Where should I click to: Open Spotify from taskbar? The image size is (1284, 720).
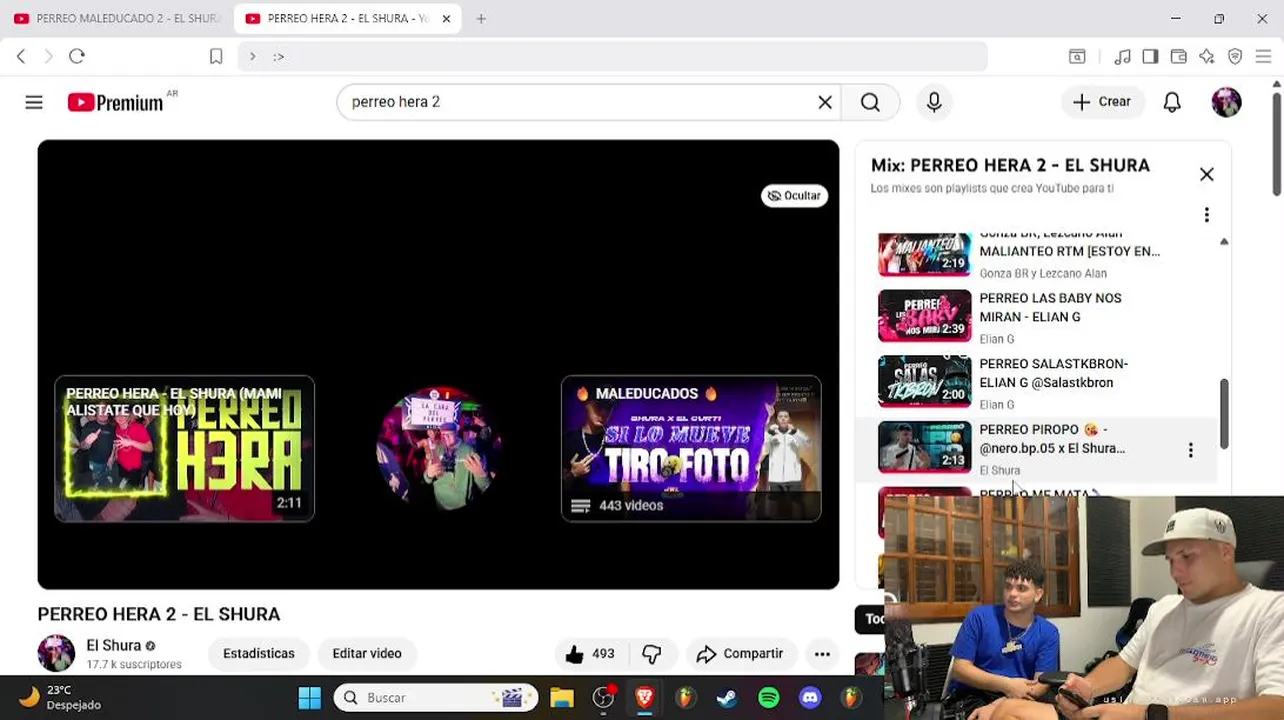pos(769,698)
